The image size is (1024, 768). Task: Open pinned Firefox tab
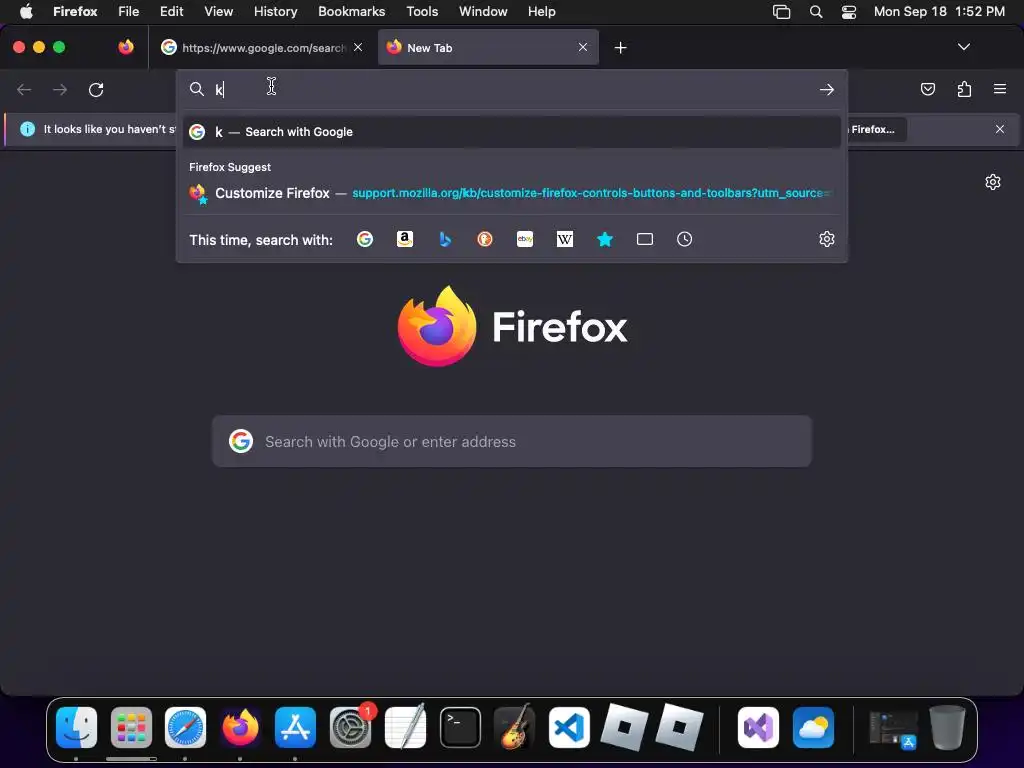click(126, 47)
